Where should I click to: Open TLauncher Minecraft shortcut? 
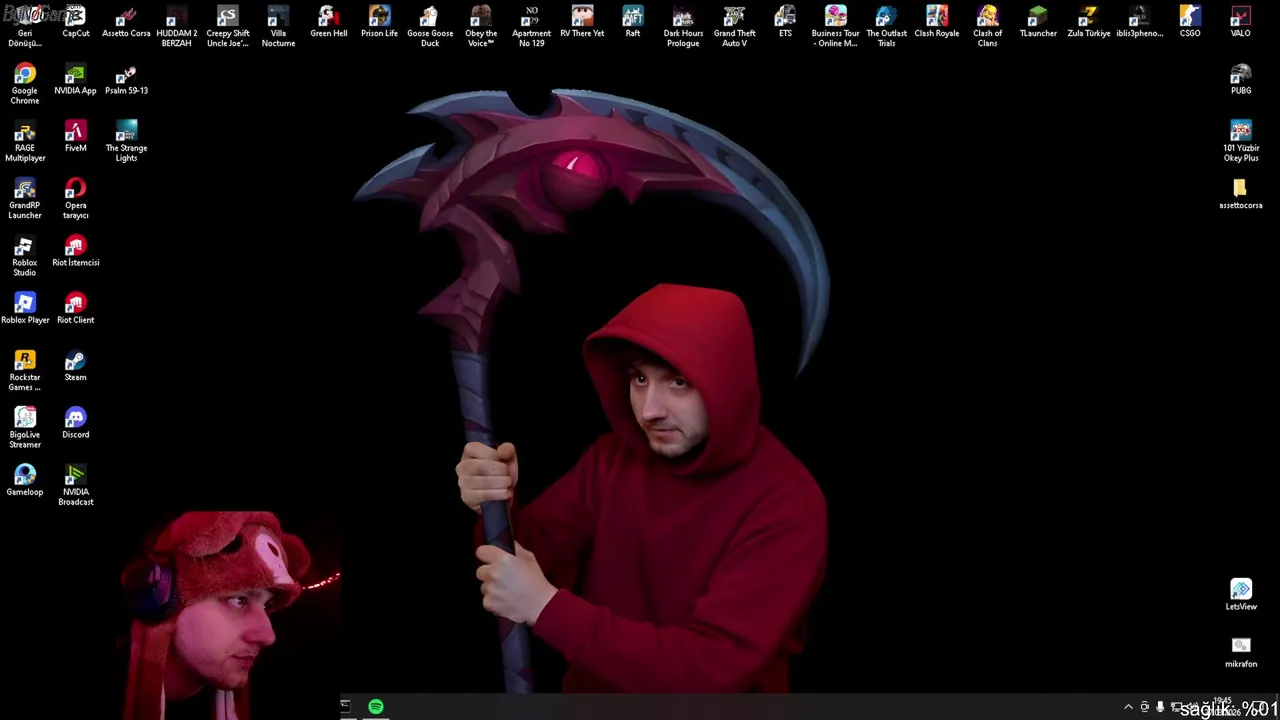[x=1038, y=23]
